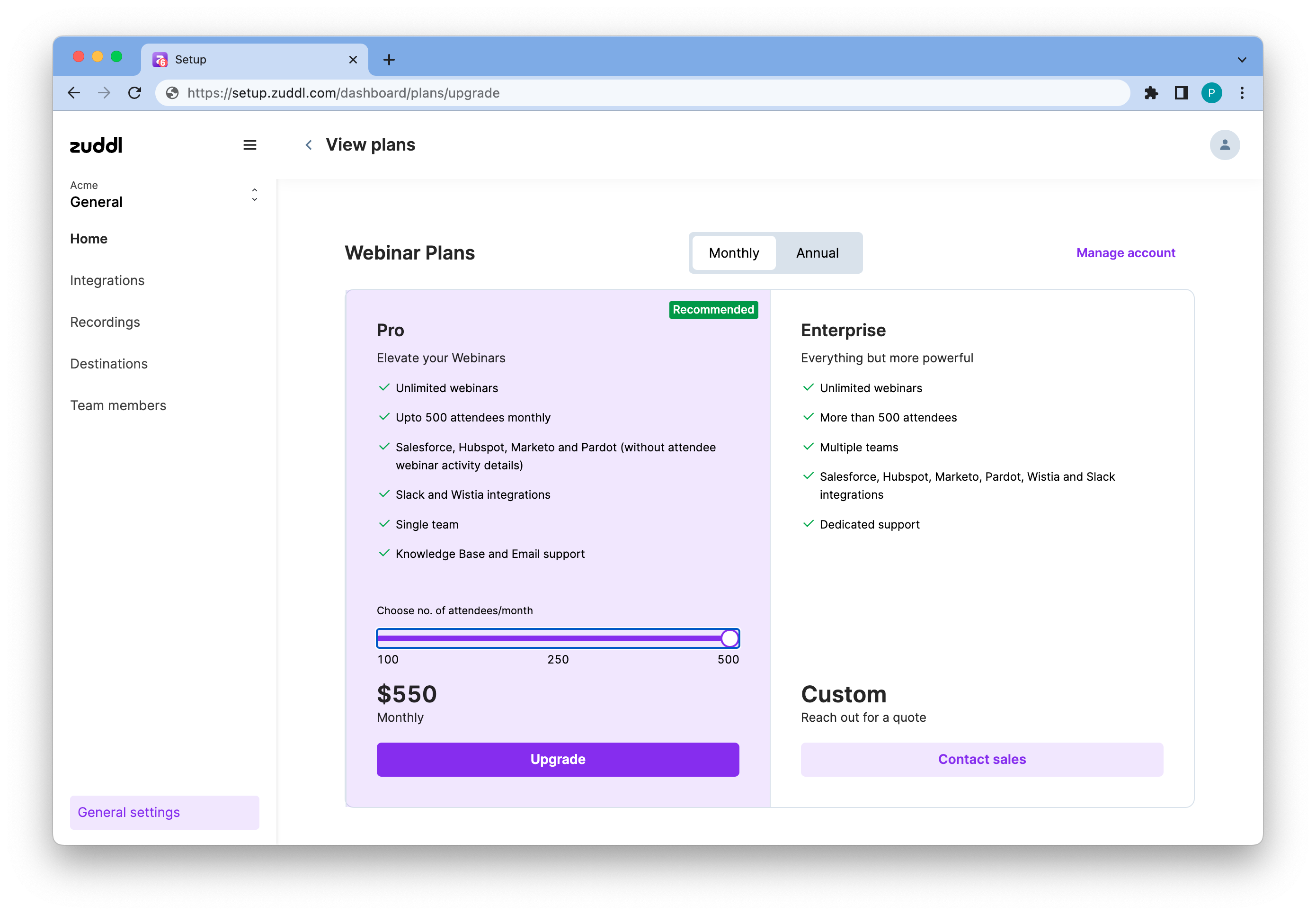Click the attendees slider at 250 mark
1316x915 pixels.
[558, 638]
